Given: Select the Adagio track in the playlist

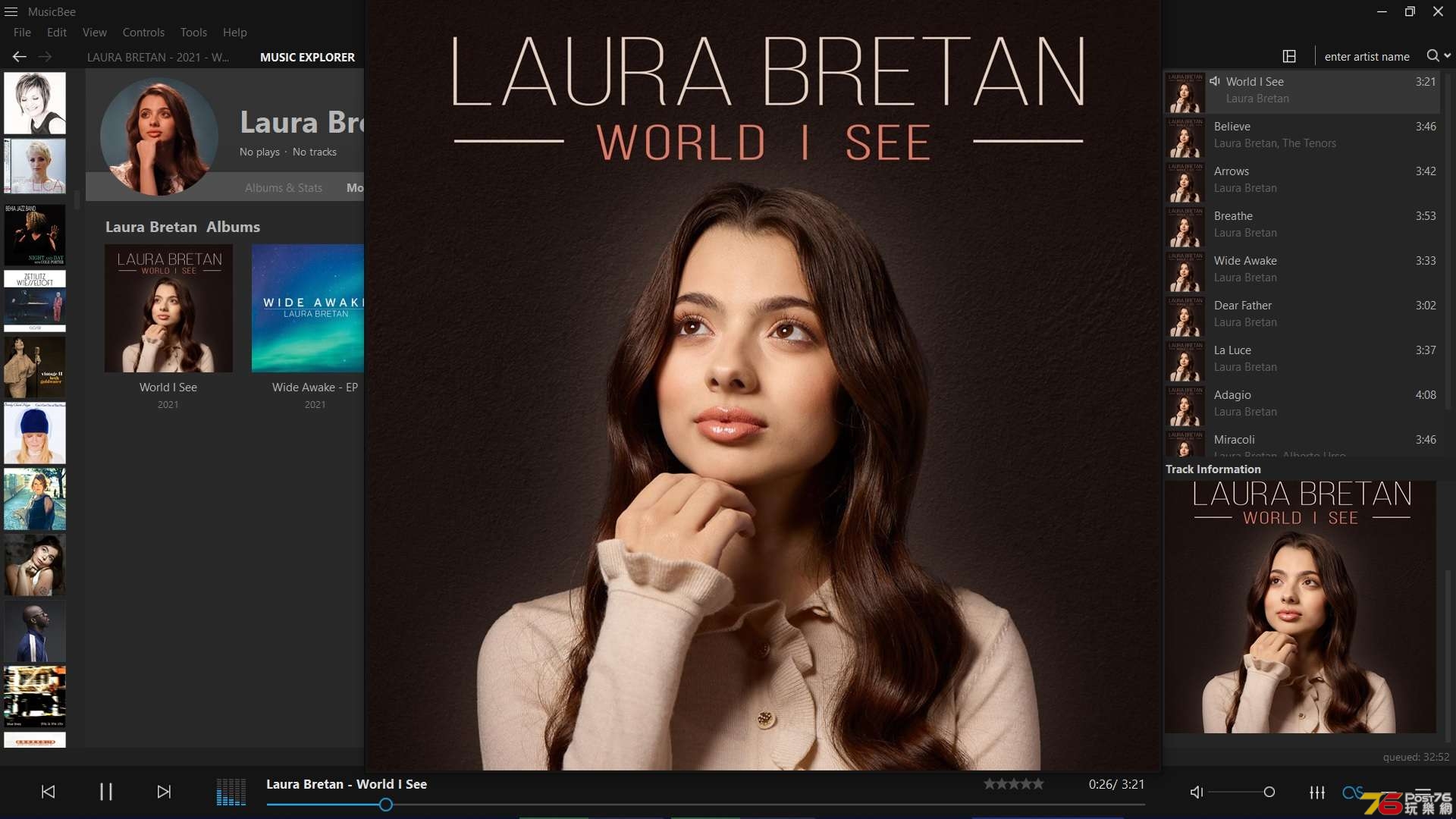Looking at the screenshot, I should pyautogui.click(x=1303, y=403).
